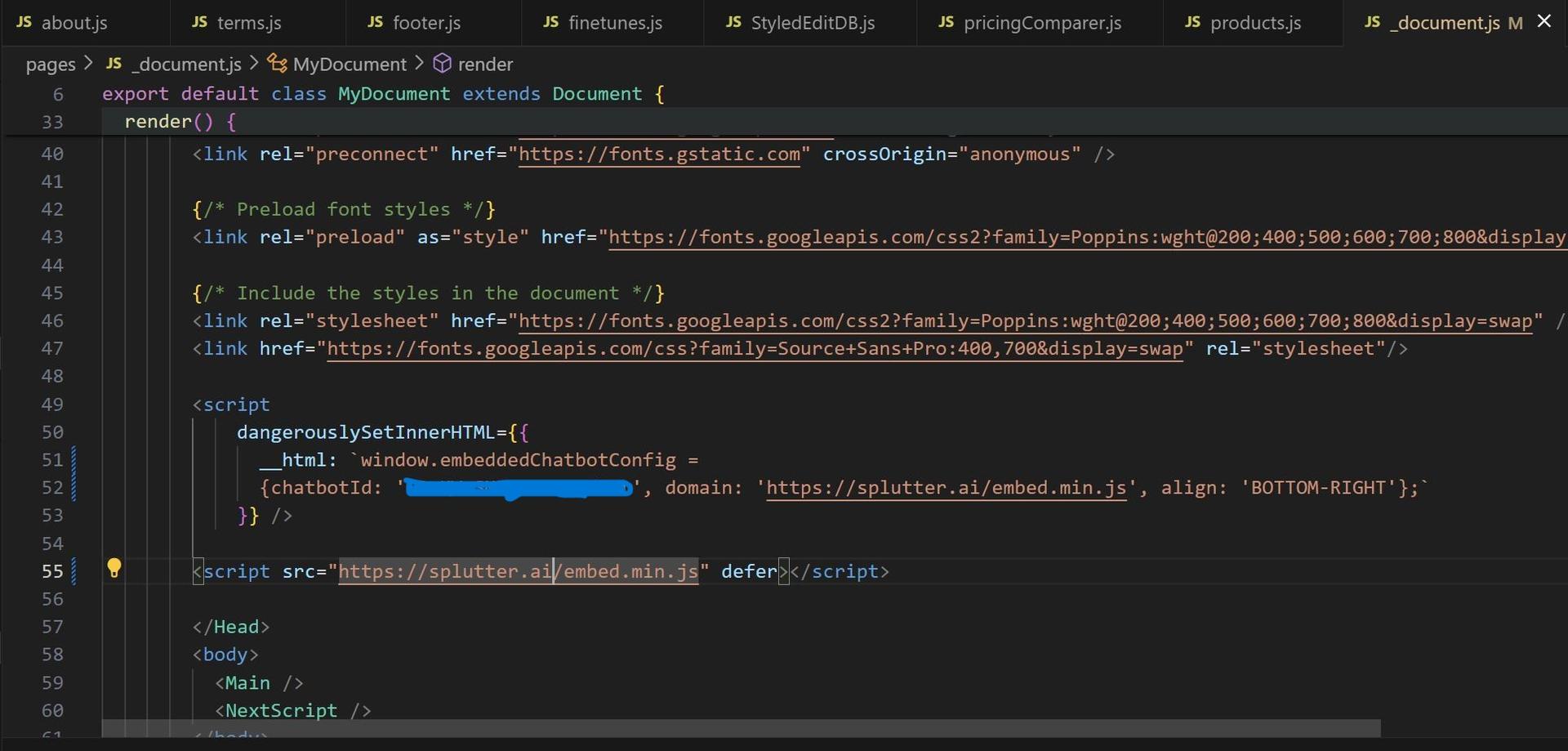The image size is (1568, 751).
Task: Follow the Poppins preload URL on line 43
Action: coord(1087,237)
